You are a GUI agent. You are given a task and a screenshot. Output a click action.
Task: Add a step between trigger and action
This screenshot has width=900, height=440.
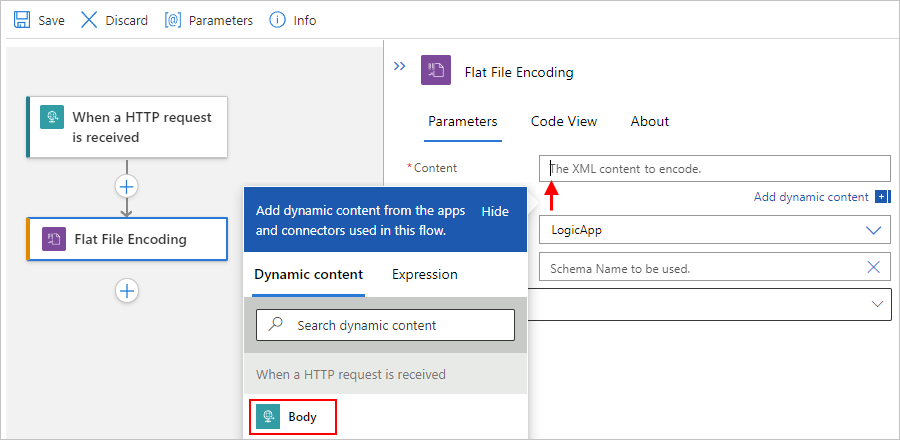(127, 186)
